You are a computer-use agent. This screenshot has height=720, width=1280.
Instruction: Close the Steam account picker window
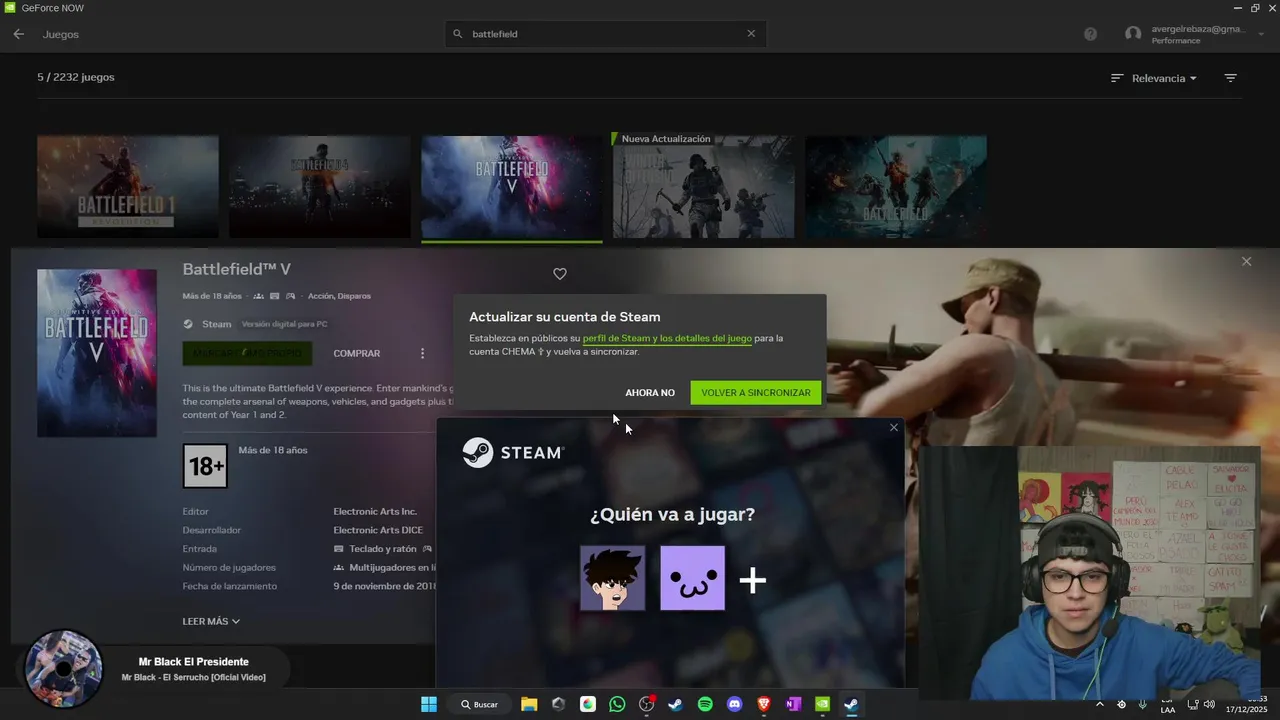click(x=894, y=427)
